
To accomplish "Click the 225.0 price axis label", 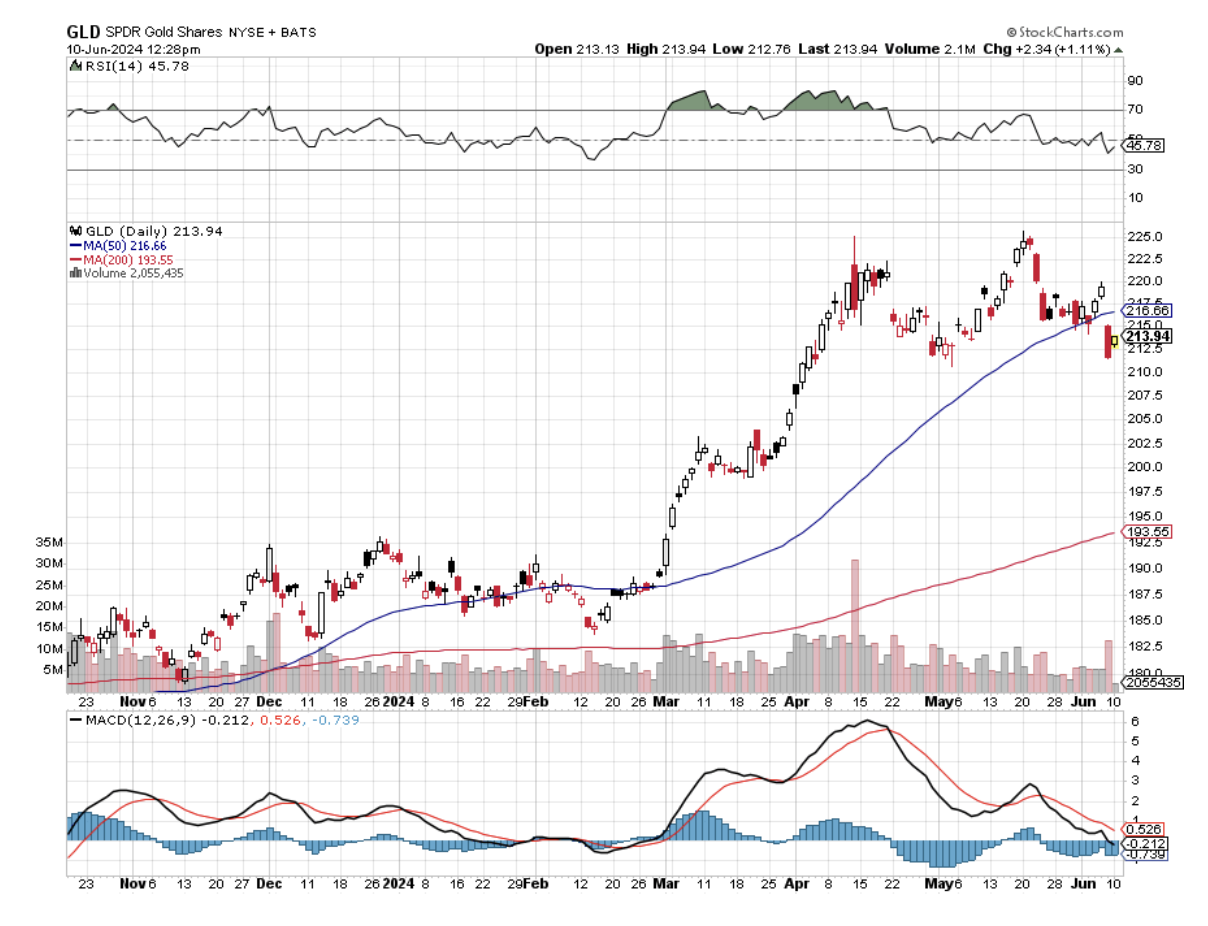I will pyautogui.click(x=1143, y=237).
